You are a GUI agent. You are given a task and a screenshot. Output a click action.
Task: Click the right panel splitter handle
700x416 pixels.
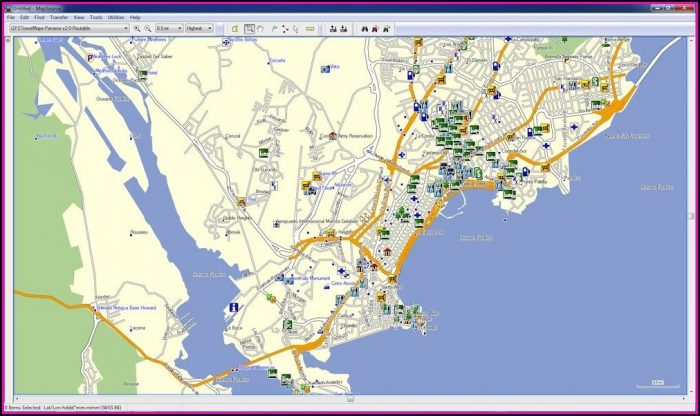(691, 216)
